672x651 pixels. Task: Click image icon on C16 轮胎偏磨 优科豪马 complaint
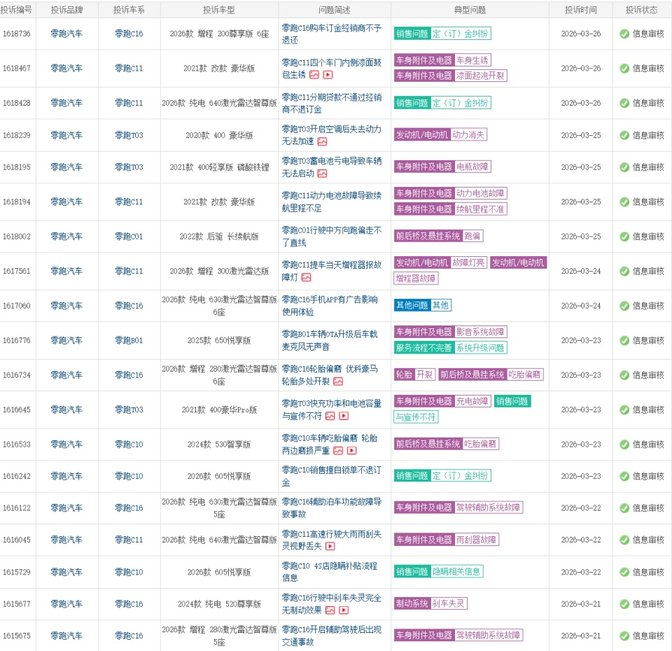pos(337,381)
